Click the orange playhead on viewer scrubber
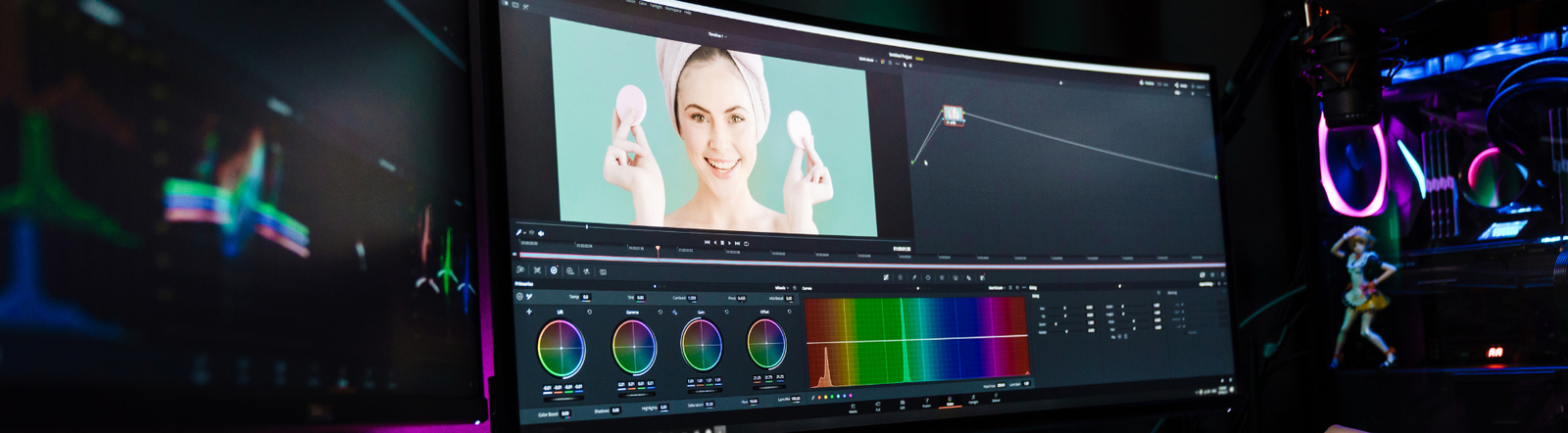The image size is (1568, 433). click(x=658, y=248)
